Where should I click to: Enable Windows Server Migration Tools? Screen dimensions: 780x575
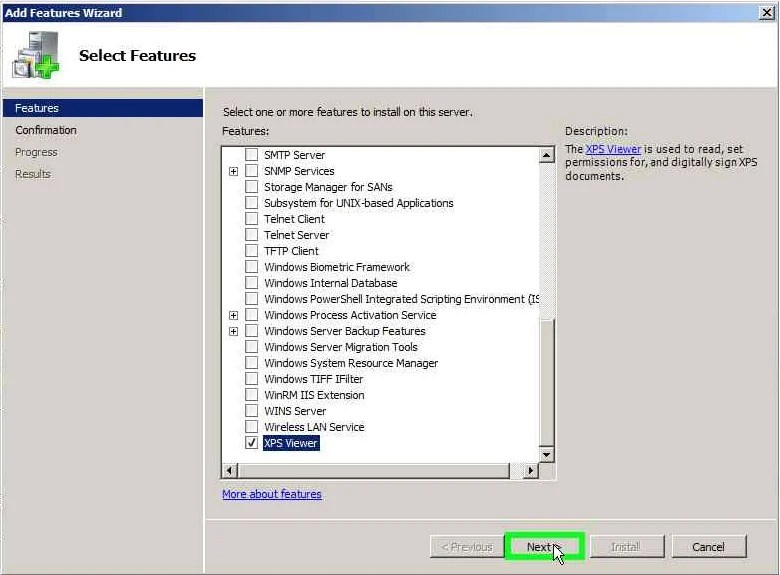pyautogui.click(x=252, y=347)
